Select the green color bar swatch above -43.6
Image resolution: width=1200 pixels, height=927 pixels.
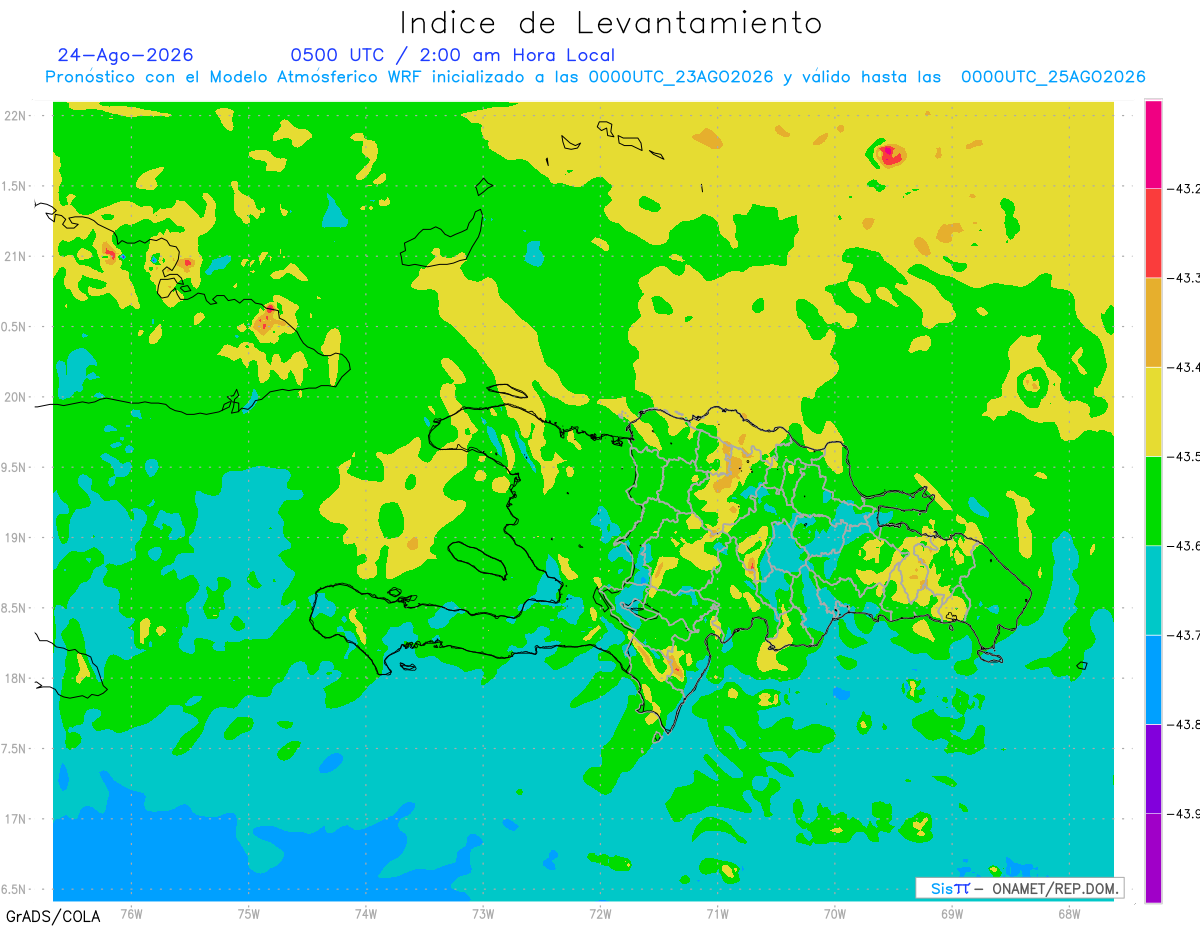[1153, 500]
